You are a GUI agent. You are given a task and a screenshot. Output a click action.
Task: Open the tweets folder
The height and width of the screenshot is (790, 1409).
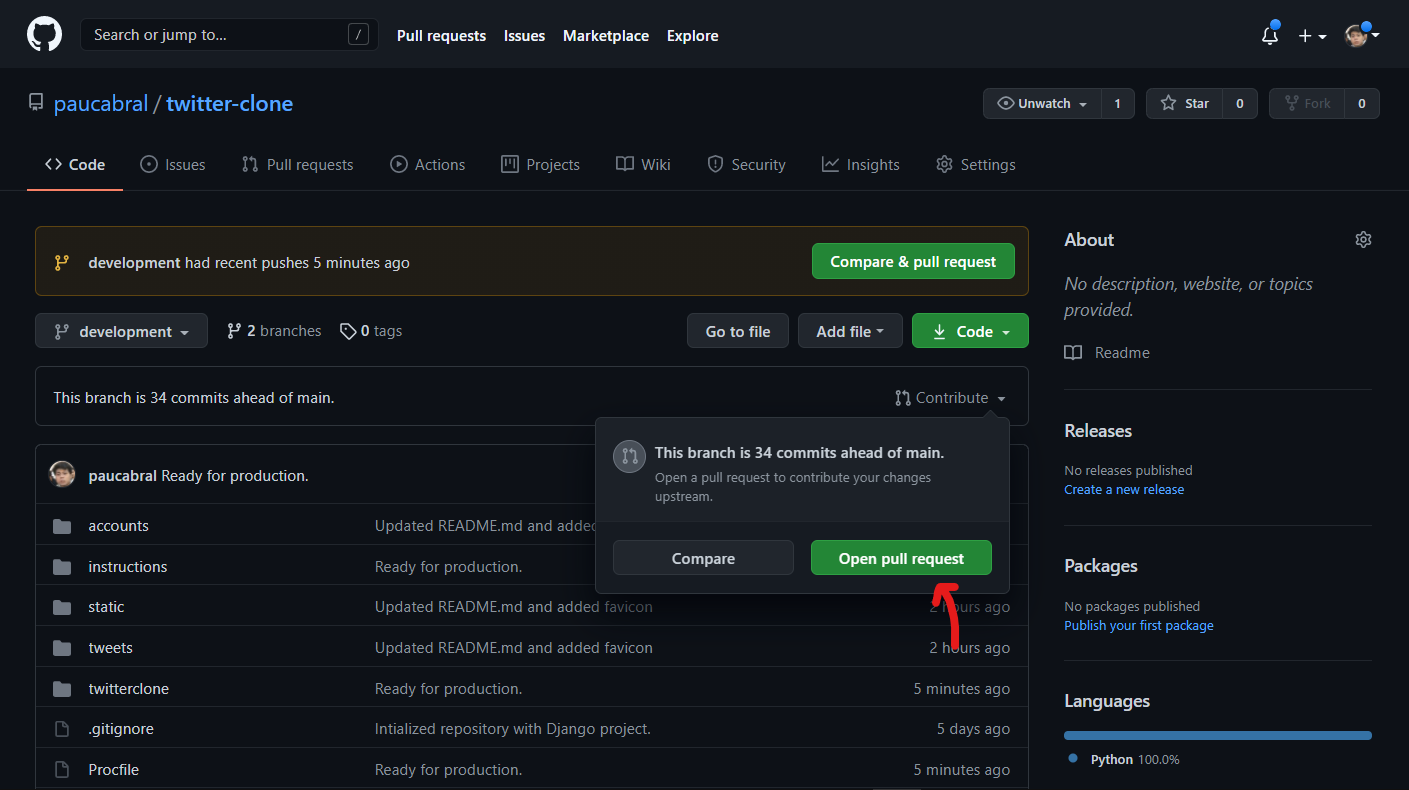click(x=110, y=648)
